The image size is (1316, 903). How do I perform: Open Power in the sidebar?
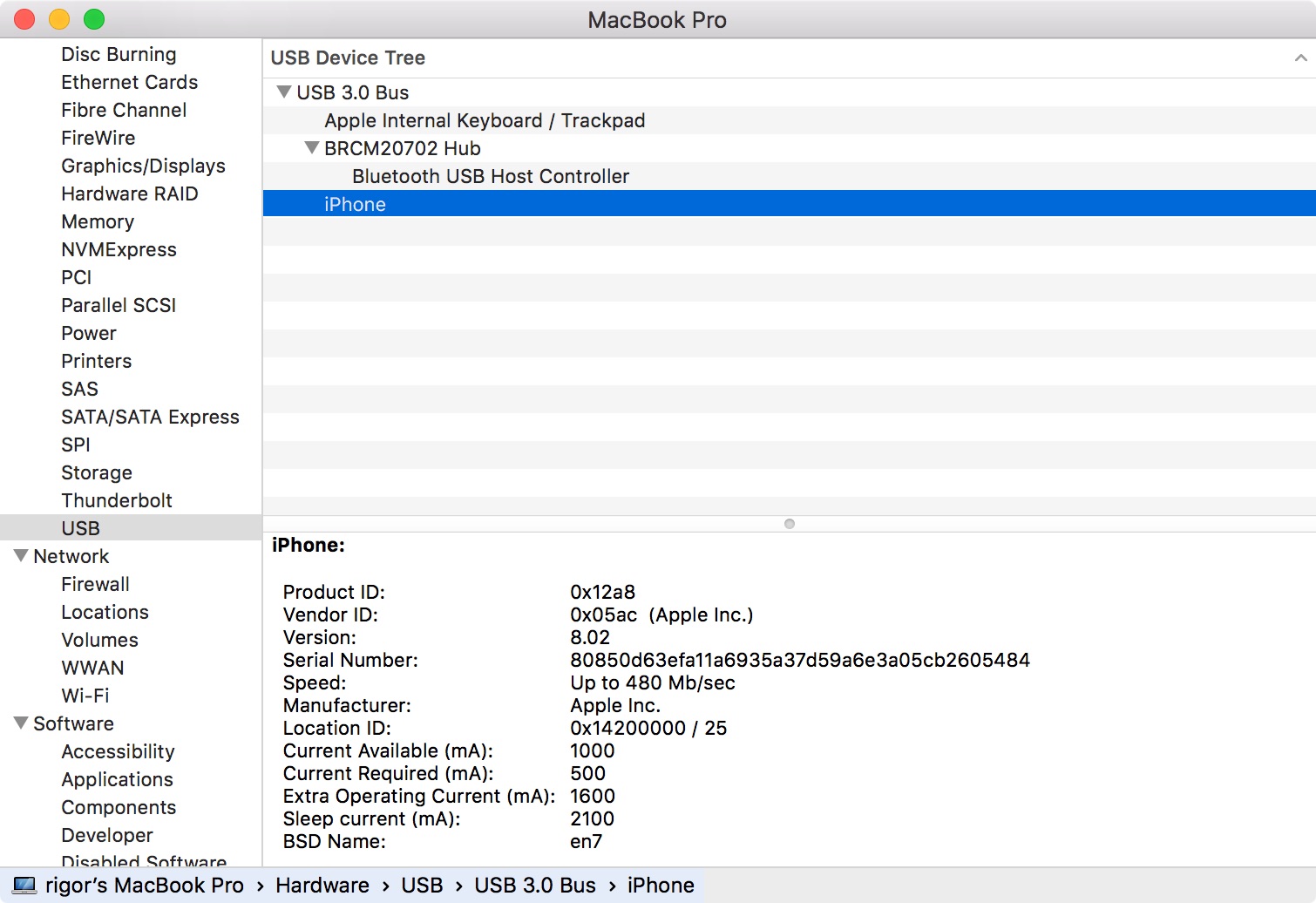click(x=89, y=333)
